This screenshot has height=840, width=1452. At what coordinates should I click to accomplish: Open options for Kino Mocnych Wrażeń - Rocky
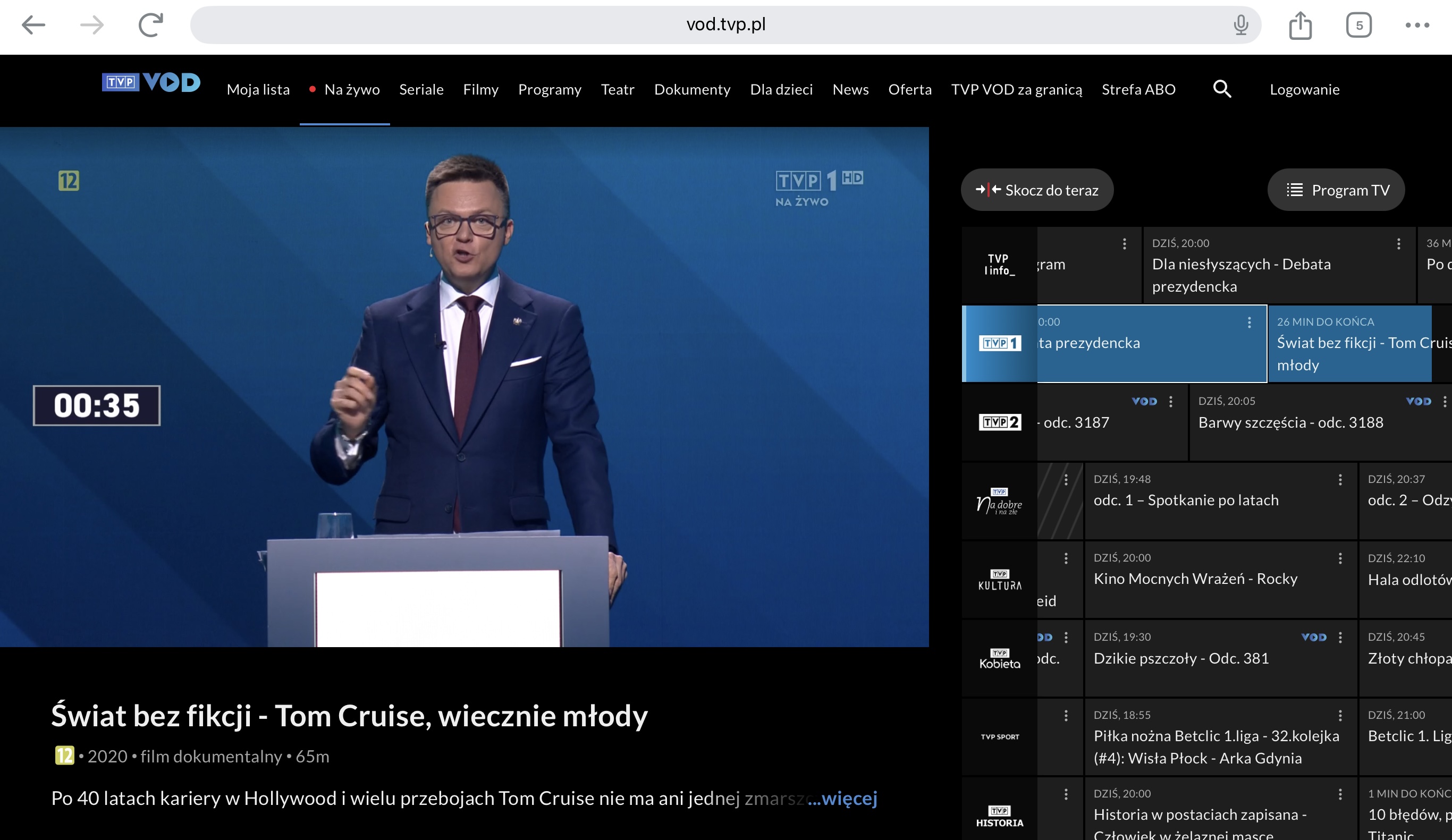pyautogui.click(x=1340, y=558)
